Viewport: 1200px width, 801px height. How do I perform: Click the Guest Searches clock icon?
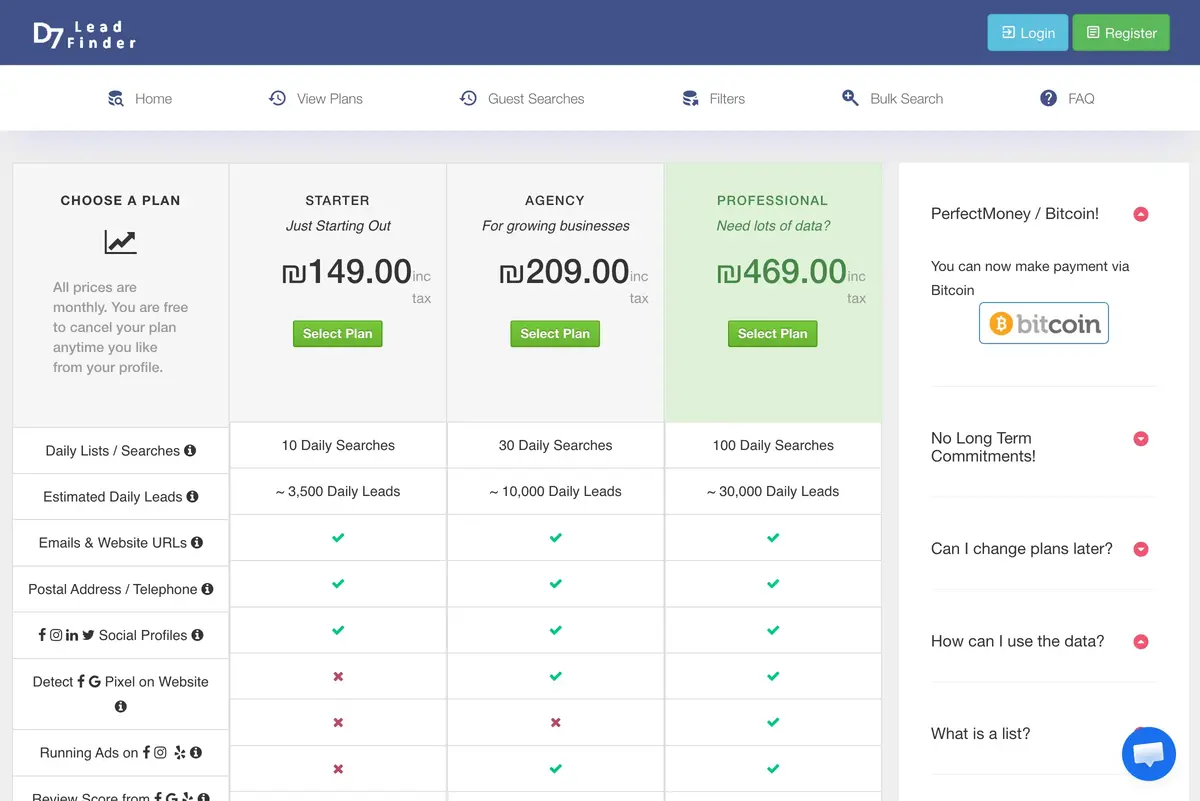pos(468,98)
